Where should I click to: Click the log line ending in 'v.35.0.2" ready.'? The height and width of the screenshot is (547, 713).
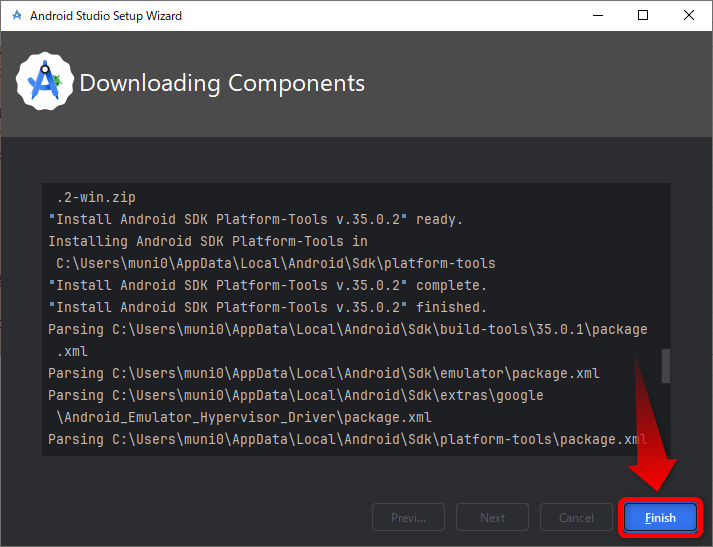pos(256,219)
